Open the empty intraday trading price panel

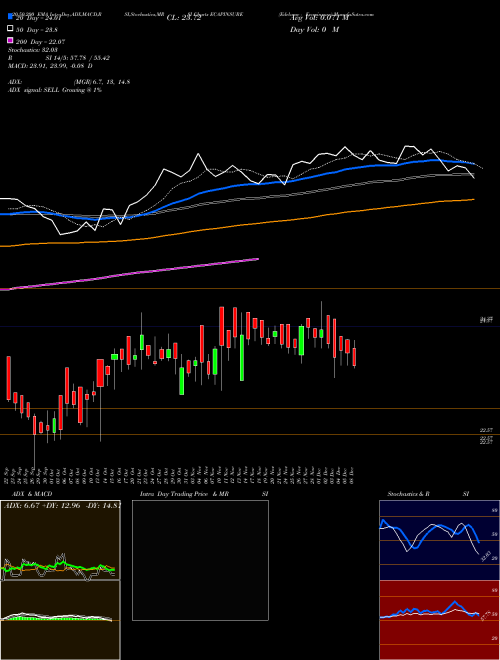pyautogui.click(x=200, y=560)
